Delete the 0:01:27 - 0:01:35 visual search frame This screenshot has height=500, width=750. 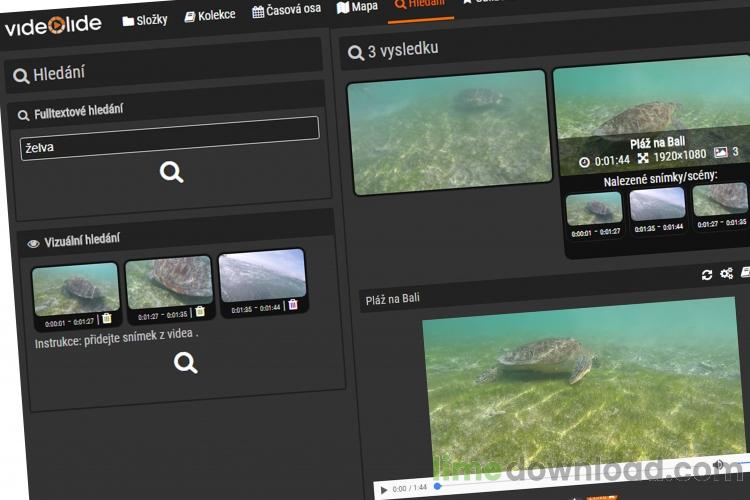point(200,311)
